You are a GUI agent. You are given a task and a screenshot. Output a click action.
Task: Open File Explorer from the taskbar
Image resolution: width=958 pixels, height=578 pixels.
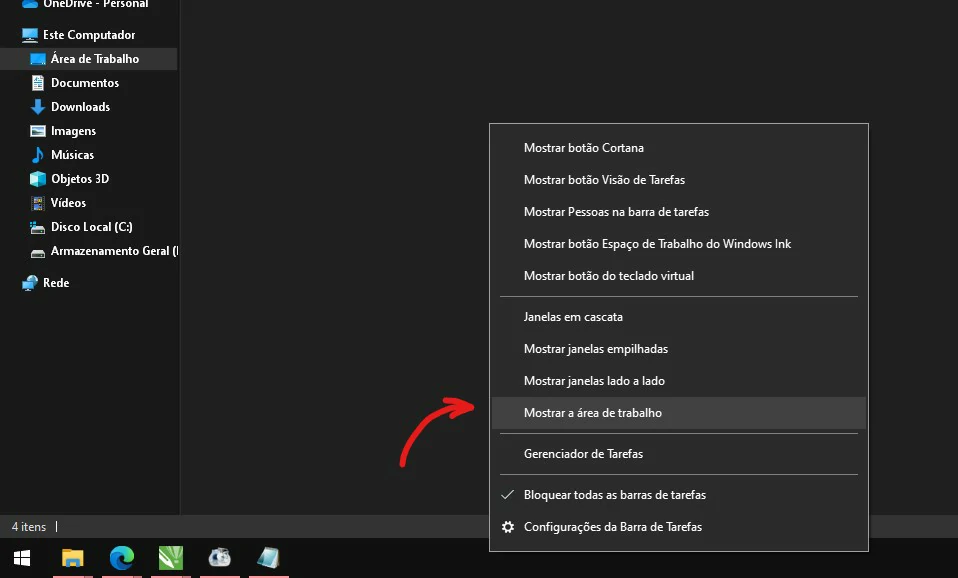point(73,558)
